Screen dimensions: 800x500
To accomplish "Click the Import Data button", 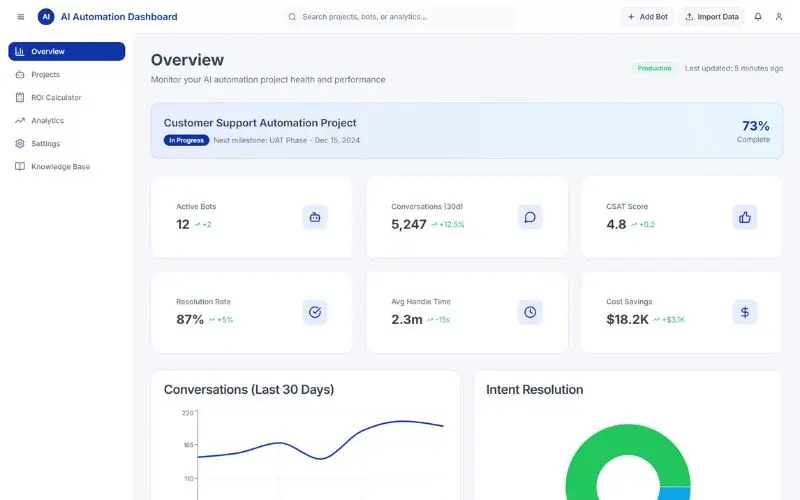I will pos(712,17).
